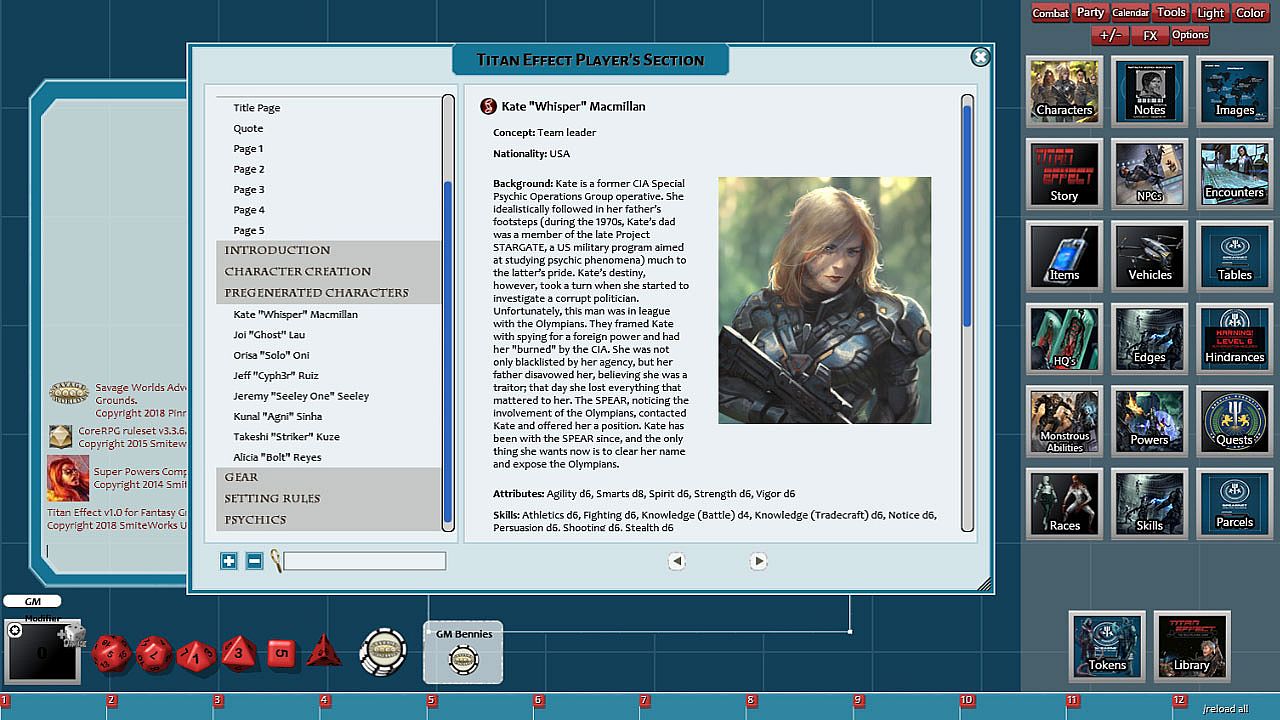Open the Characters sidebar panel

click(x=1064, y=90)
